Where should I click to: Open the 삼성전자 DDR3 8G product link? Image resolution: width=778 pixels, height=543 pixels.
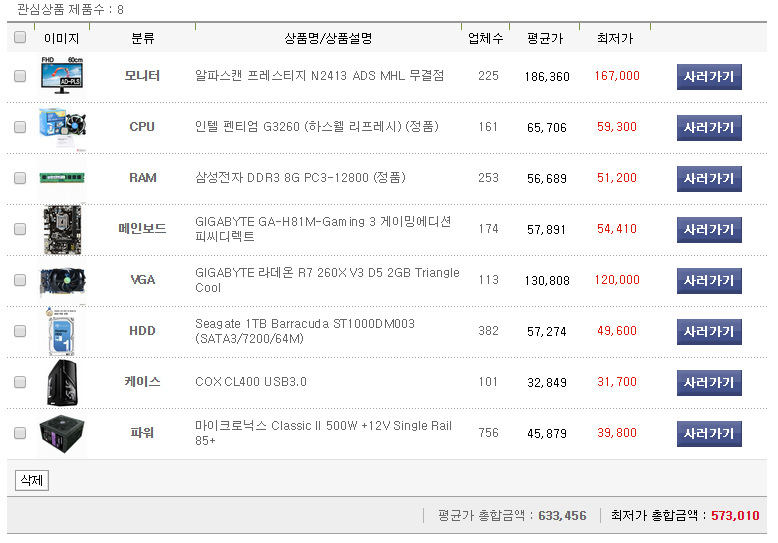300,178
